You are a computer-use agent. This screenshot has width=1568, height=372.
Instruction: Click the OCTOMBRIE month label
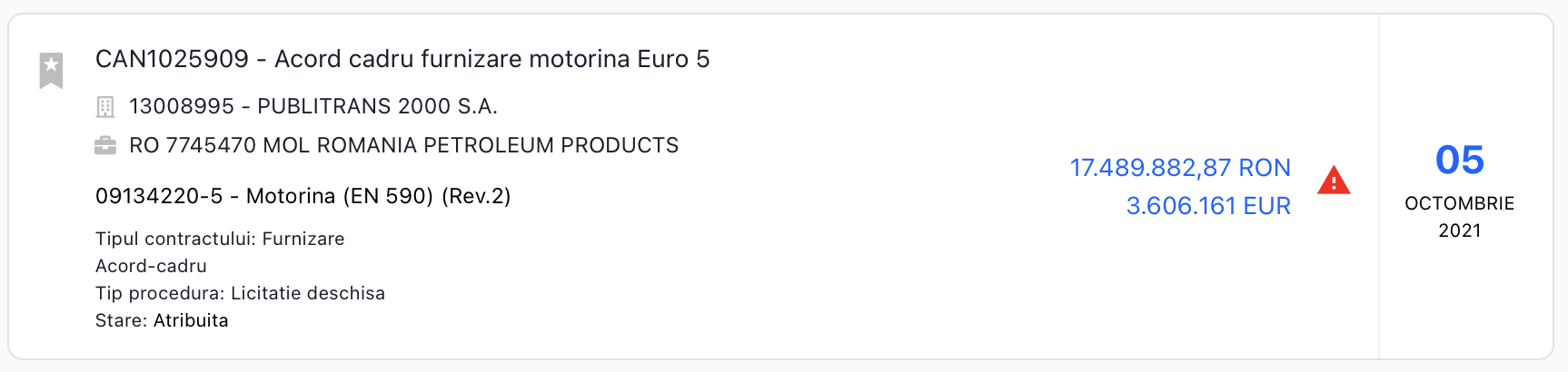[x=1459, y=203]
